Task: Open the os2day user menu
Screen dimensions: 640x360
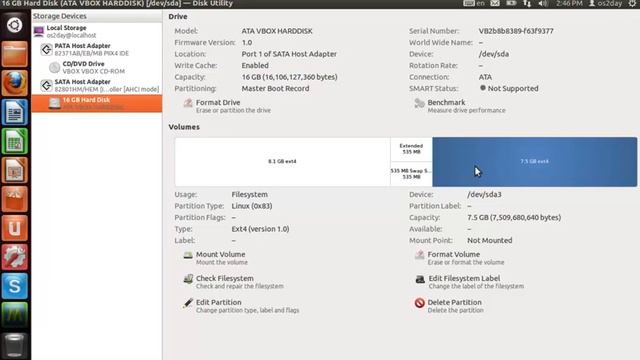Action: tap(605, 4)
